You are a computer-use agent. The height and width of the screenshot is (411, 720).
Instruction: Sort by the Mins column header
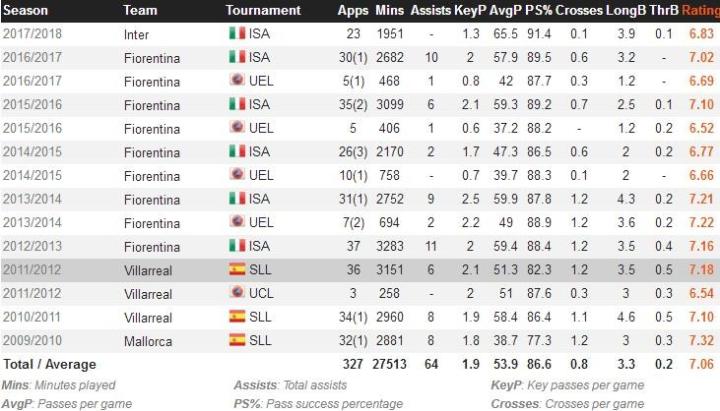[x=390, y=10]
